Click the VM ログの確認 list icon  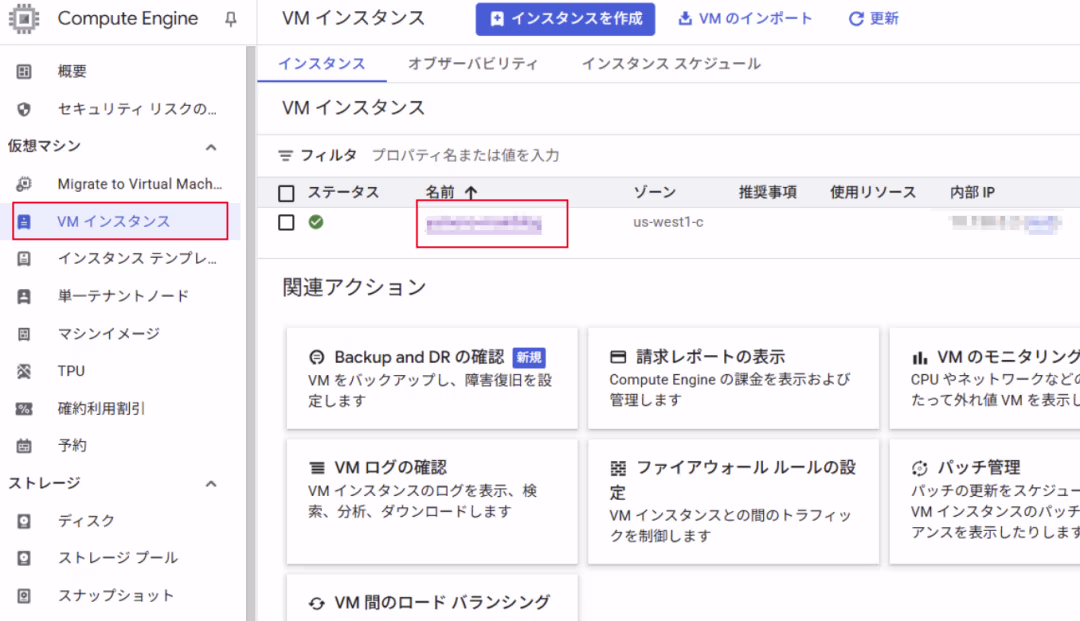point(317,468)
